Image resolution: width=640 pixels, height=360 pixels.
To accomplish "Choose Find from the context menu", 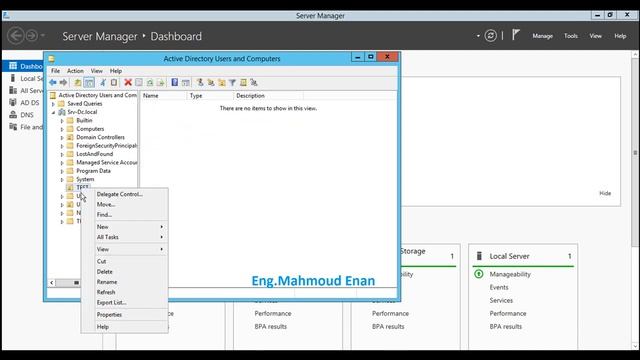I will pos(130,215).
